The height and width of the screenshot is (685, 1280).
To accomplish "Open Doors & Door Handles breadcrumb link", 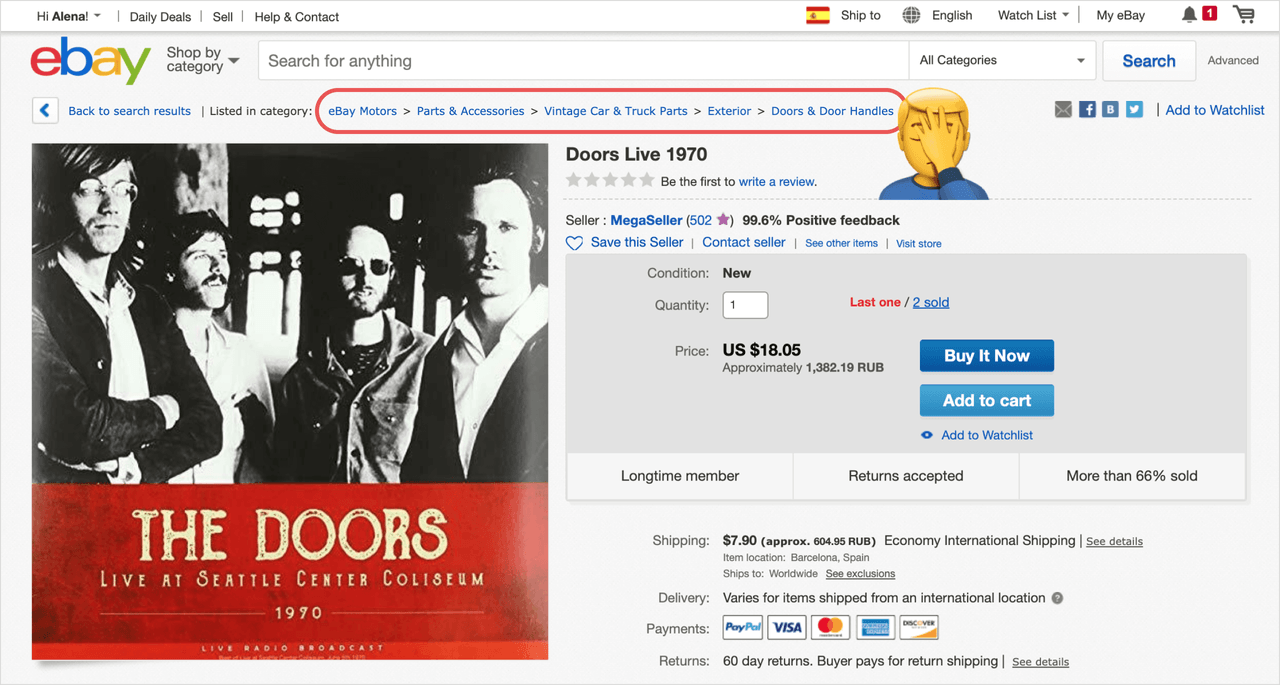I will click(x=832, y=111).
